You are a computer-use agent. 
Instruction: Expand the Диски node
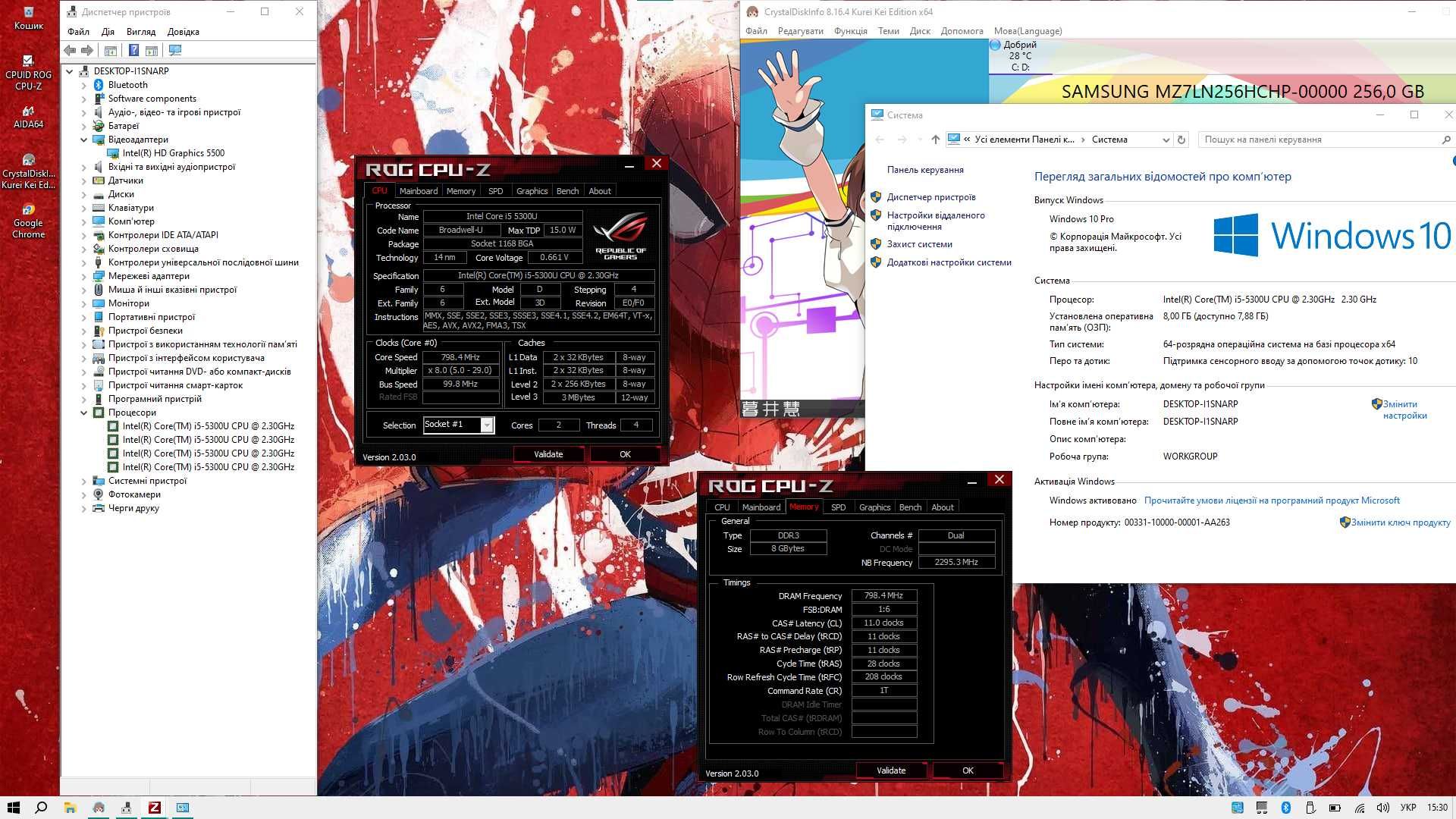(83, 194)
